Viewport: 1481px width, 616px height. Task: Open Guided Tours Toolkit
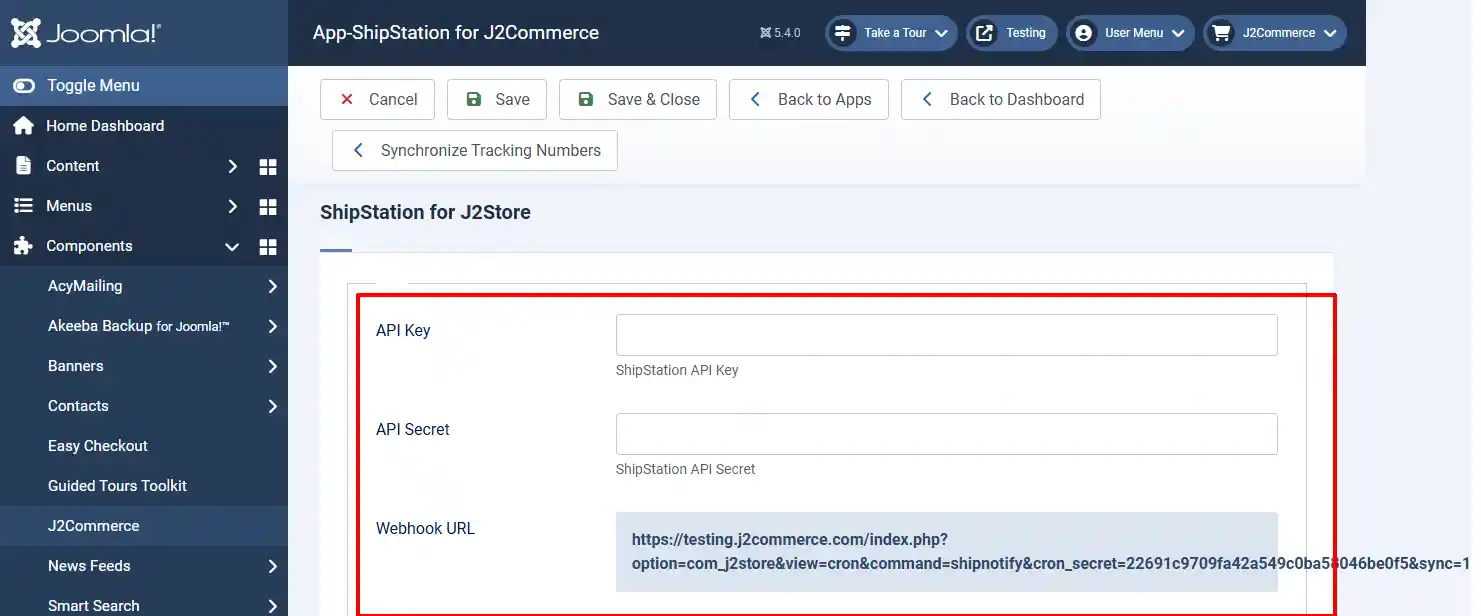click(x=117, y=486)
